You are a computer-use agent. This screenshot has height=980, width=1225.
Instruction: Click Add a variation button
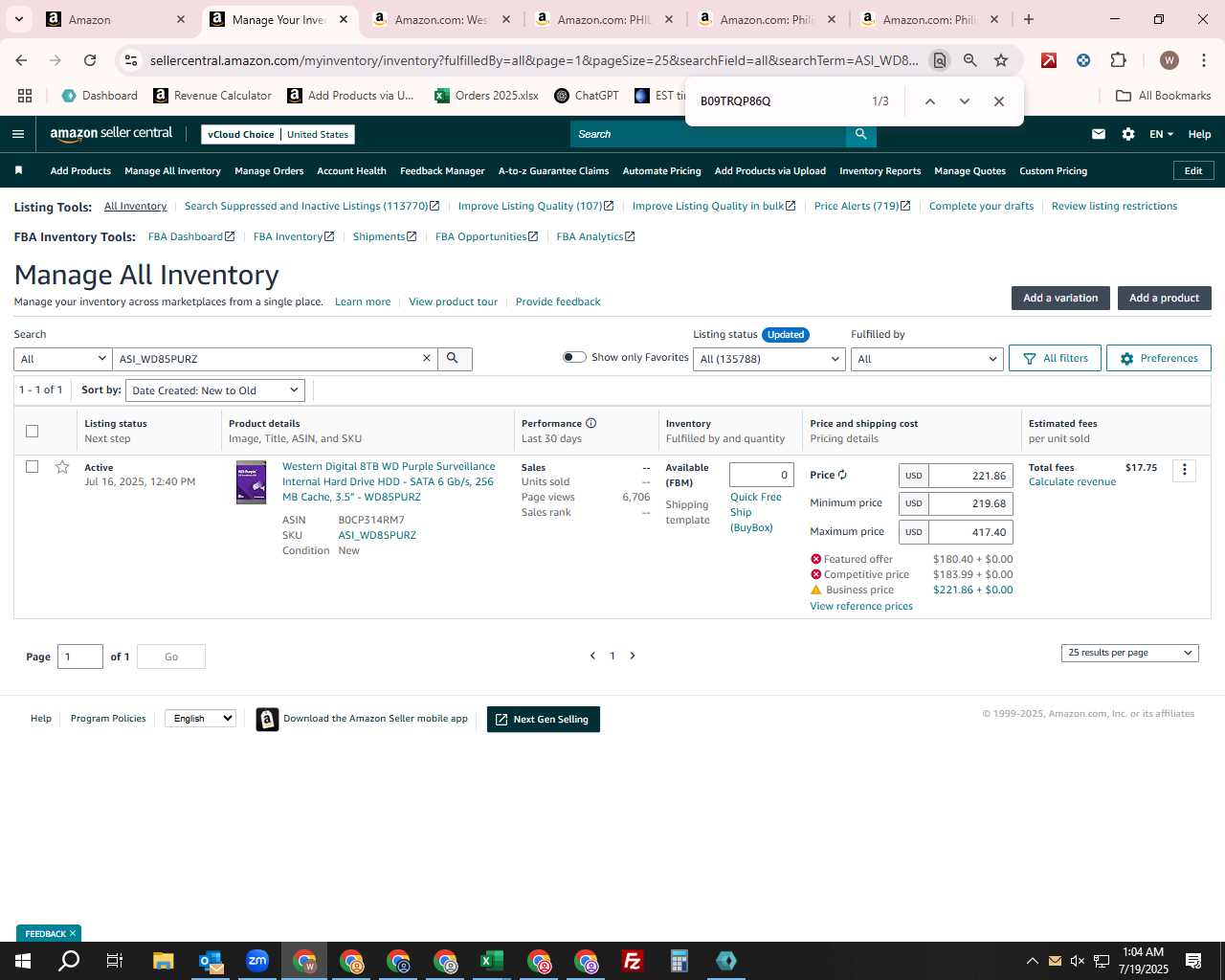(1060, 298)
